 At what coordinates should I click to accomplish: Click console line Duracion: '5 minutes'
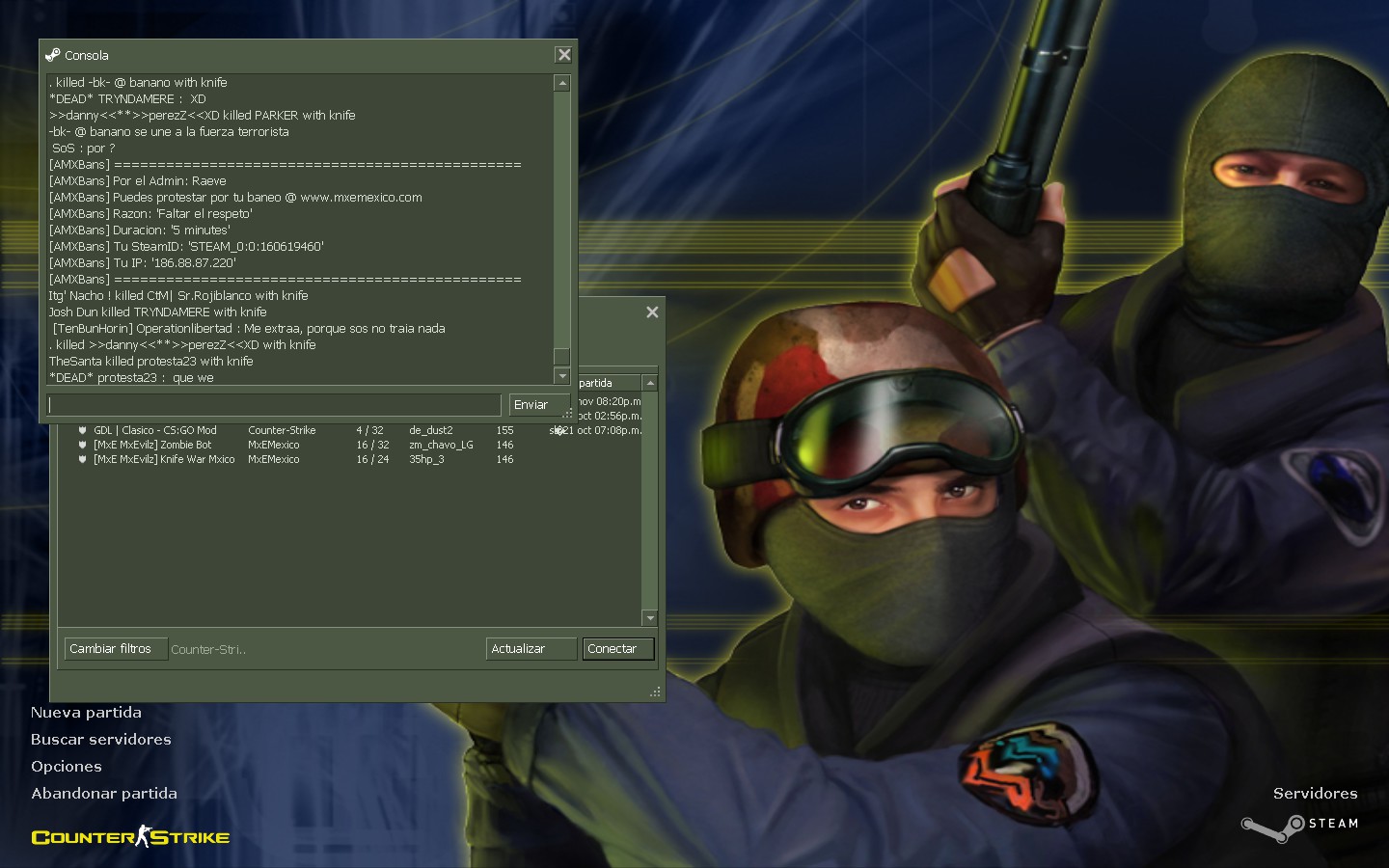140,230
